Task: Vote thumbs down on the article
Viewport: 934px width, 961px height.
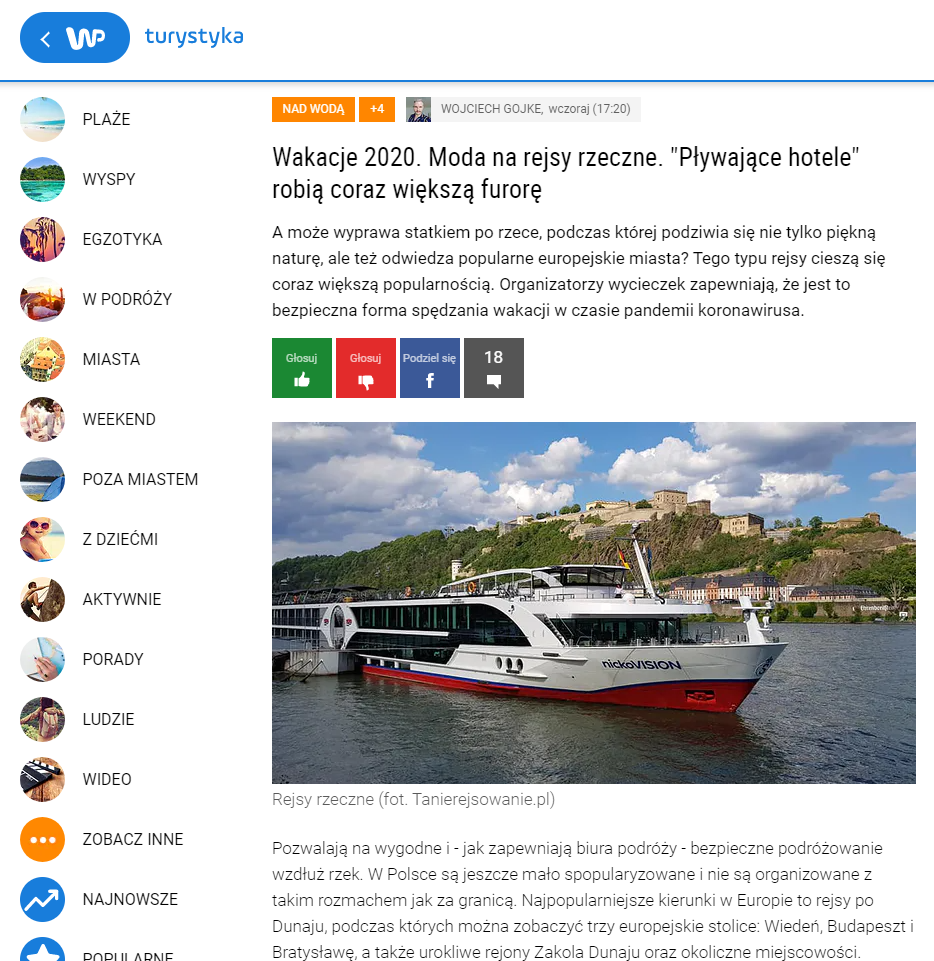Action: click(365, 368)
